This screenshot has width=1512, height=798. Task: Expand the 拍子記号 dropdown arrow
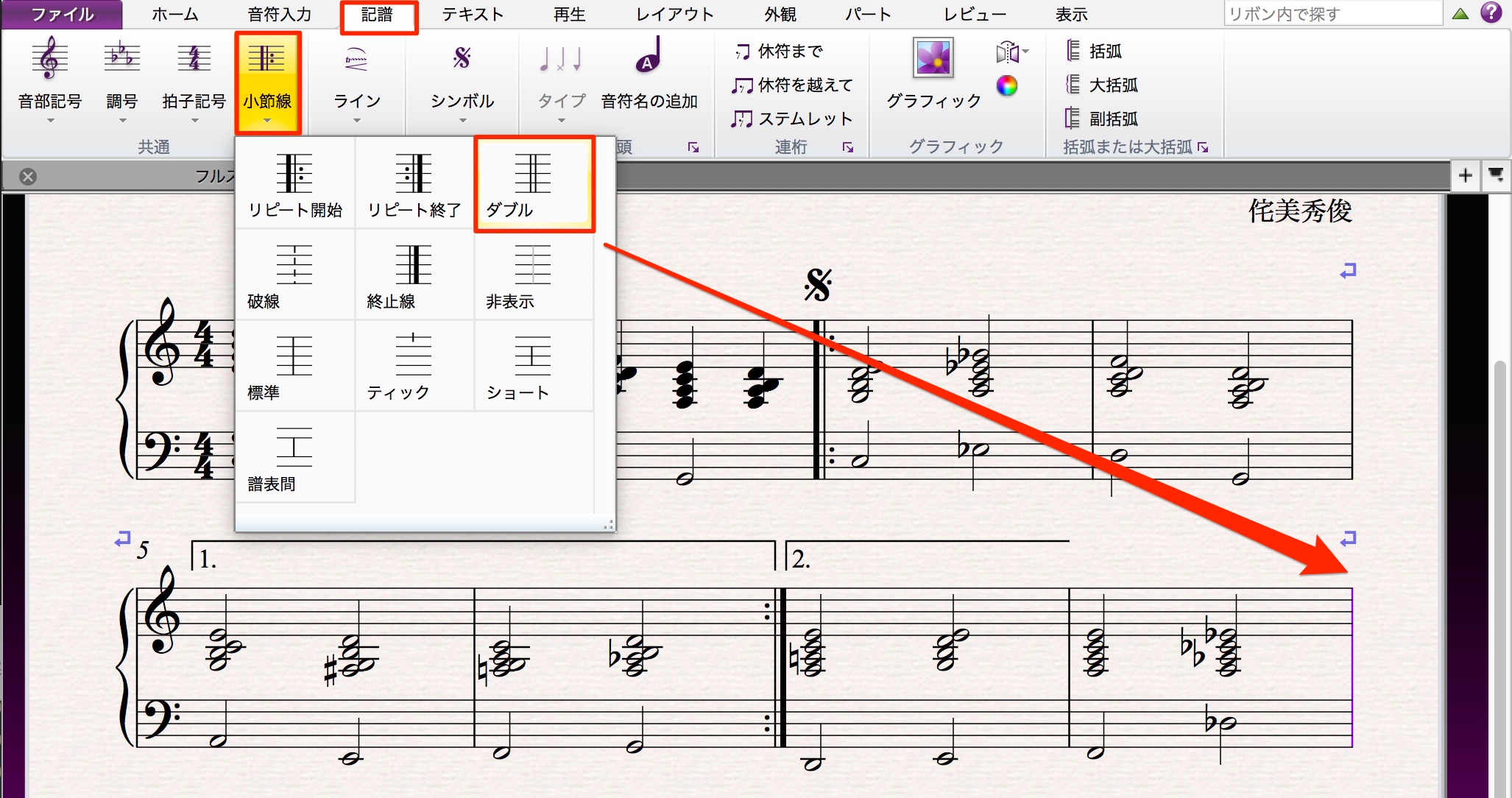[194, 121]
